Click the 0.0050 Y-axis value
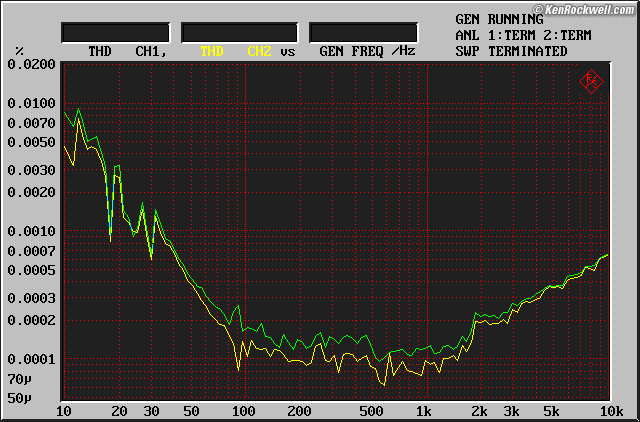640x422 pixels. pos(31,142)
